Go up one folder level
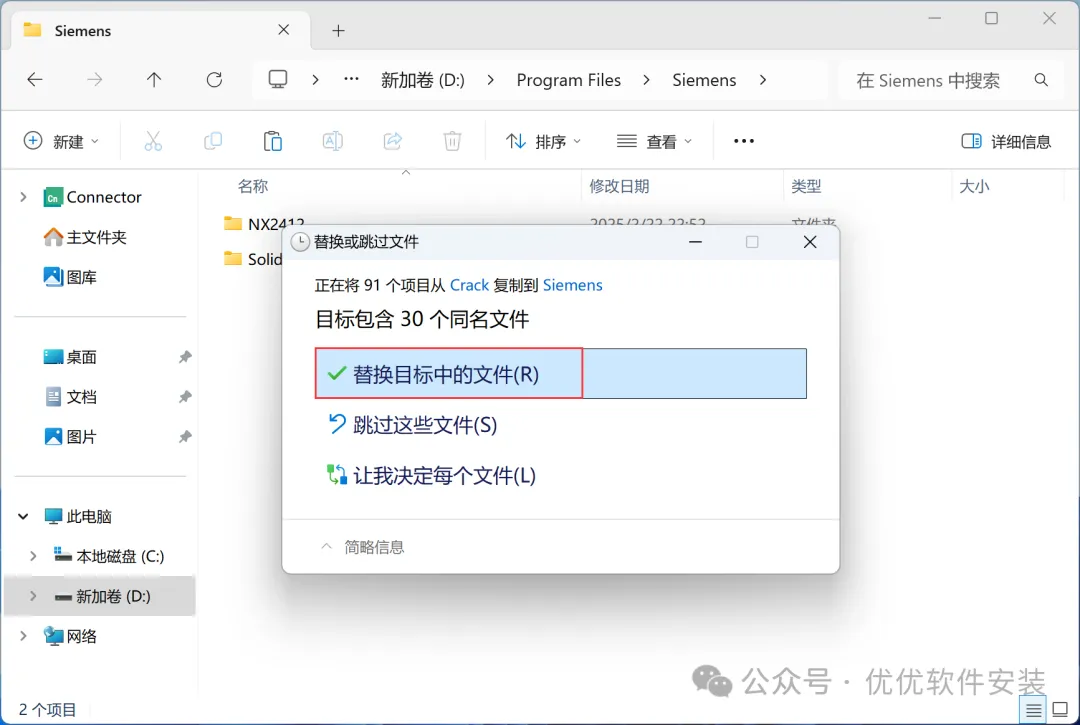This screenshot has height=725, width=1080. 154,80
